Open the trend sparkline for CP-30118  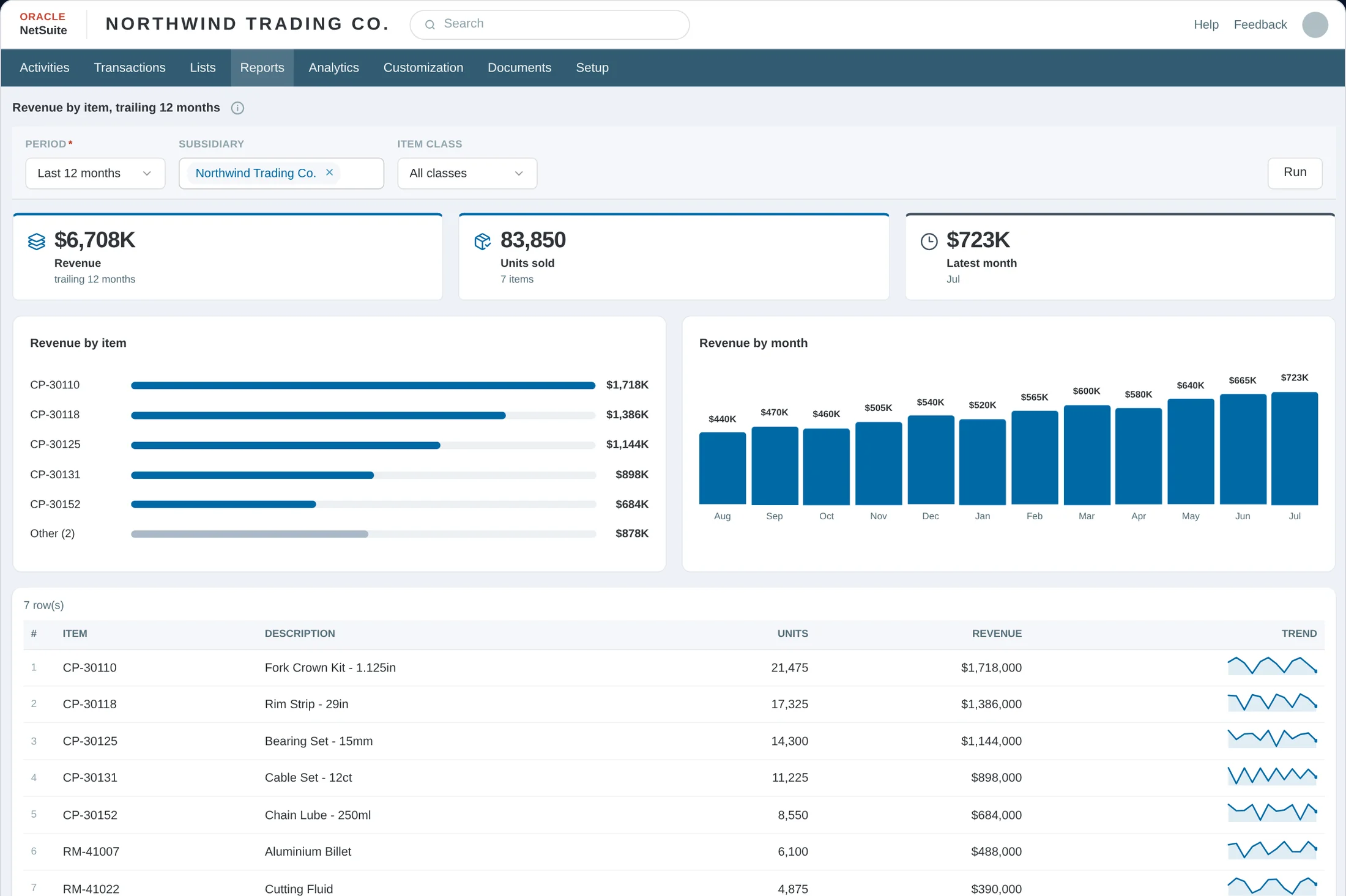(1272, 703)
